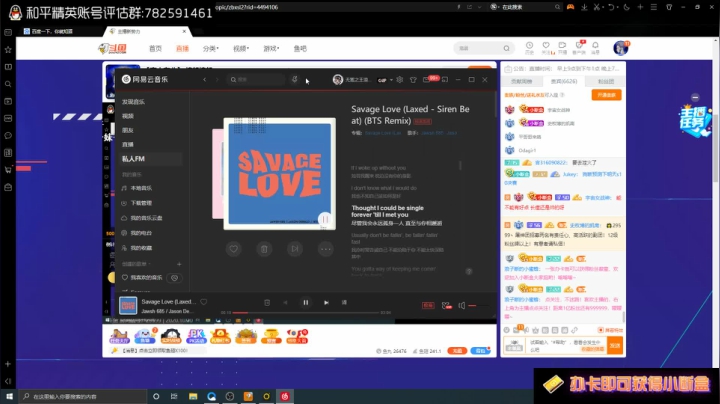Focus the NetEase Music search box
This screenshot has width=720, height=404.
click(256, 79)
